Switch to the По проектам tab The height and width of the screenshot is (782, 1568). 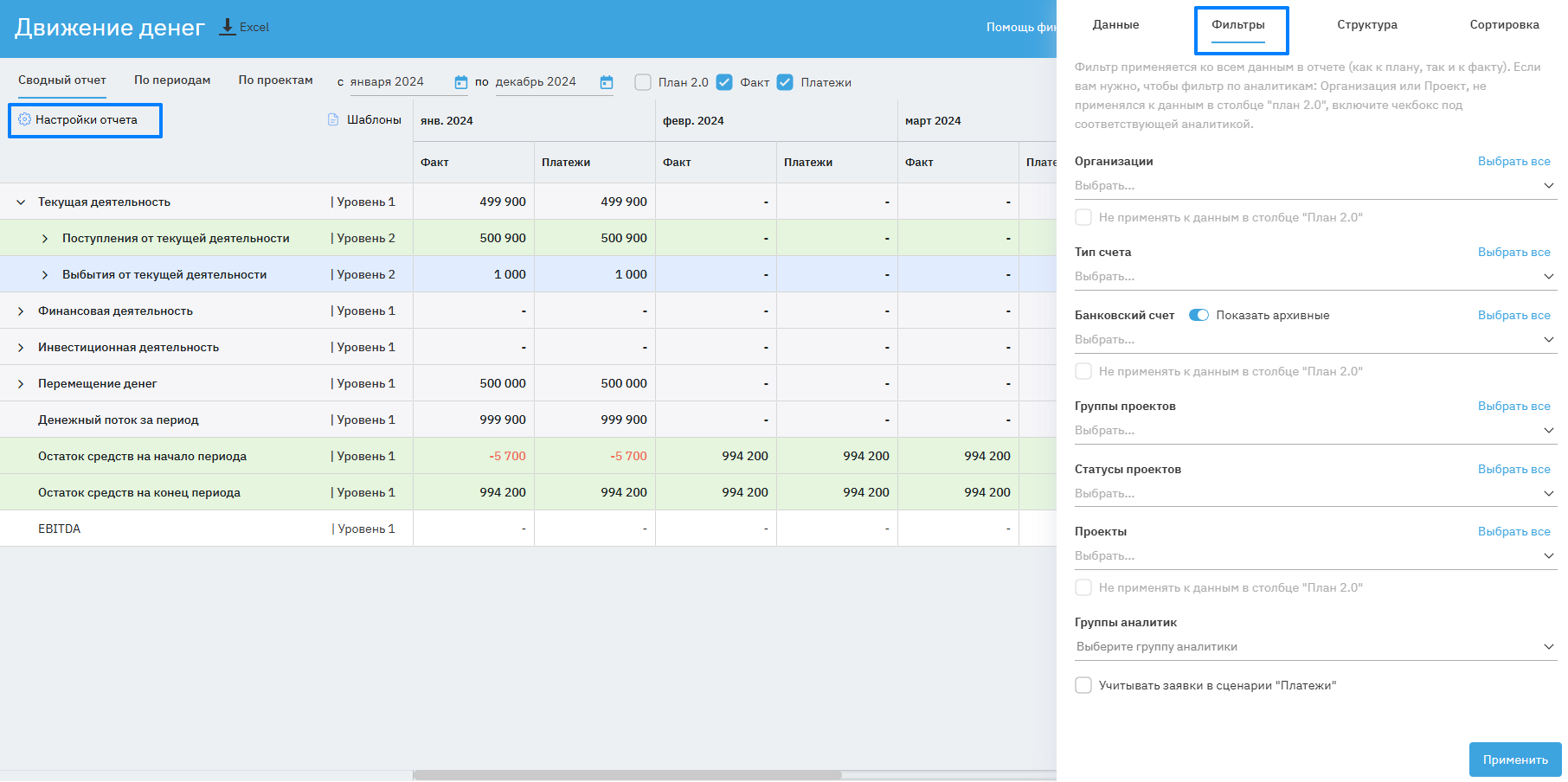pyautogui.click(x=275, y=80)
